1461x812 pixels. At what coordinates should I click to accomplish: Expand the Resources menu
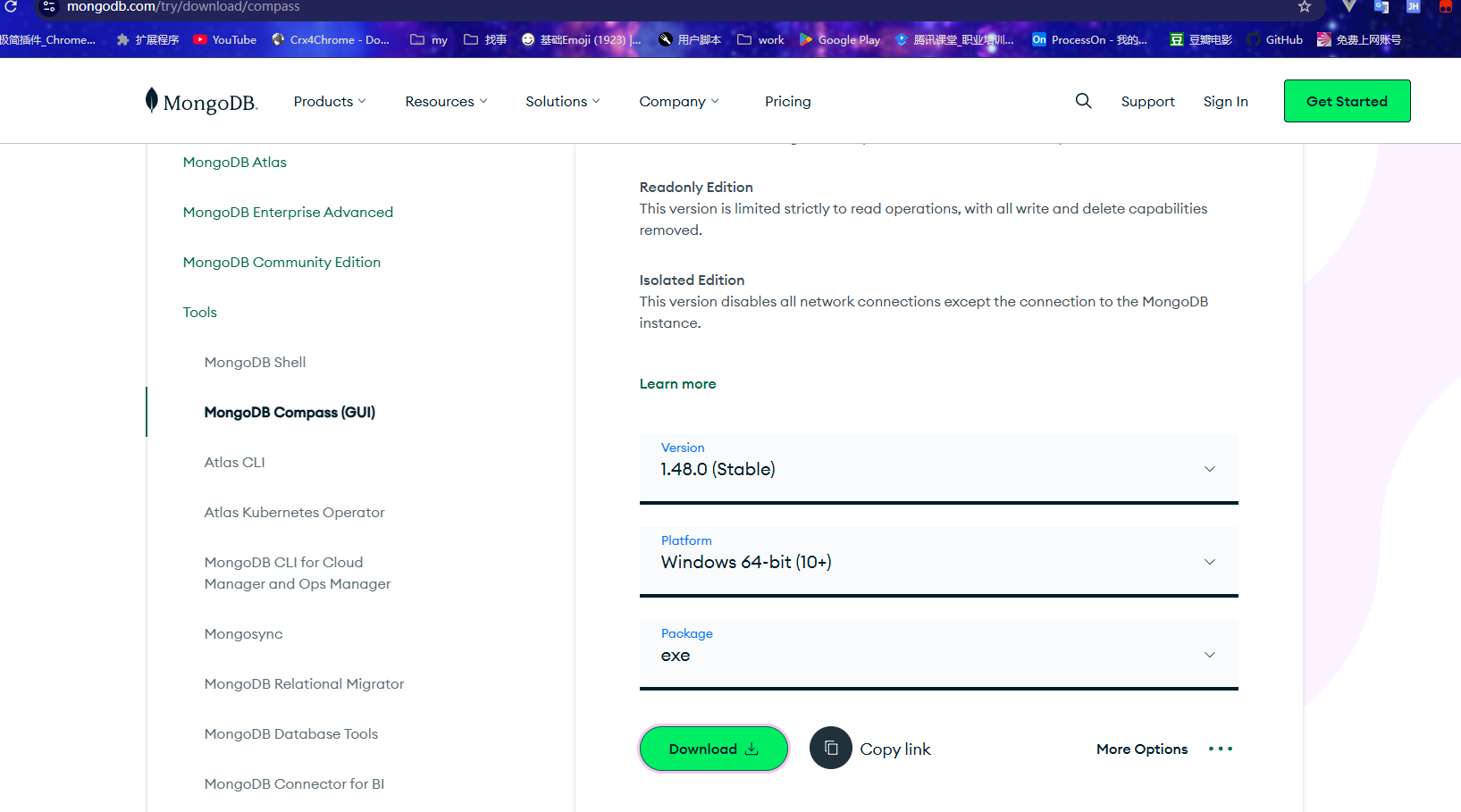tap(446, 101)
